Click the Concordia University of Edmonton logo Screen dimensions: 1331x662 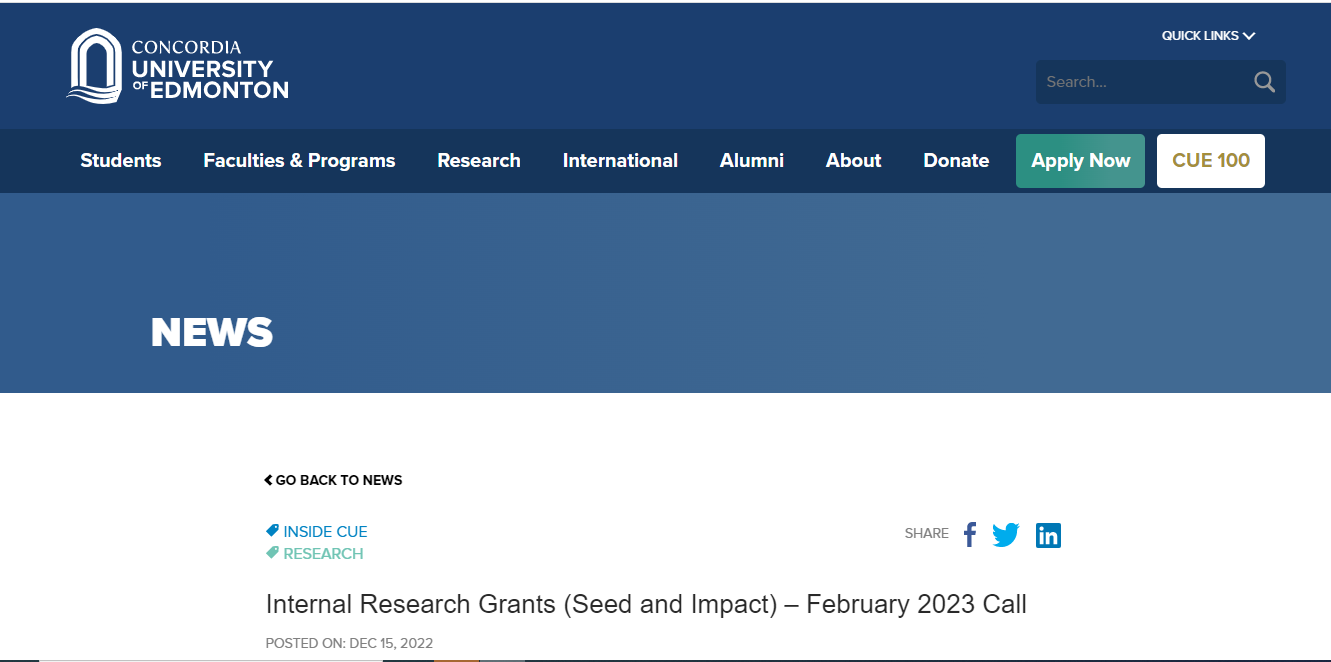(178, 66)
